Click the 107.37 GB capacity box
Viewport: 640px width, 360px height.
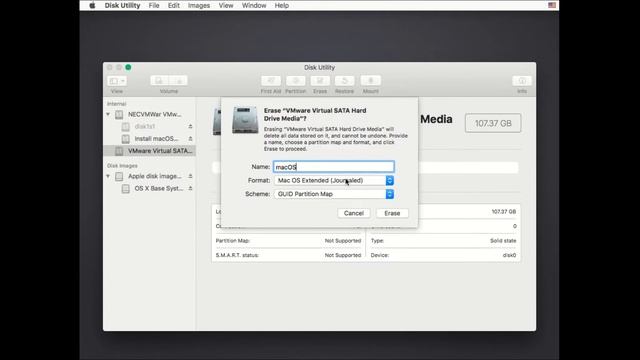493,123
